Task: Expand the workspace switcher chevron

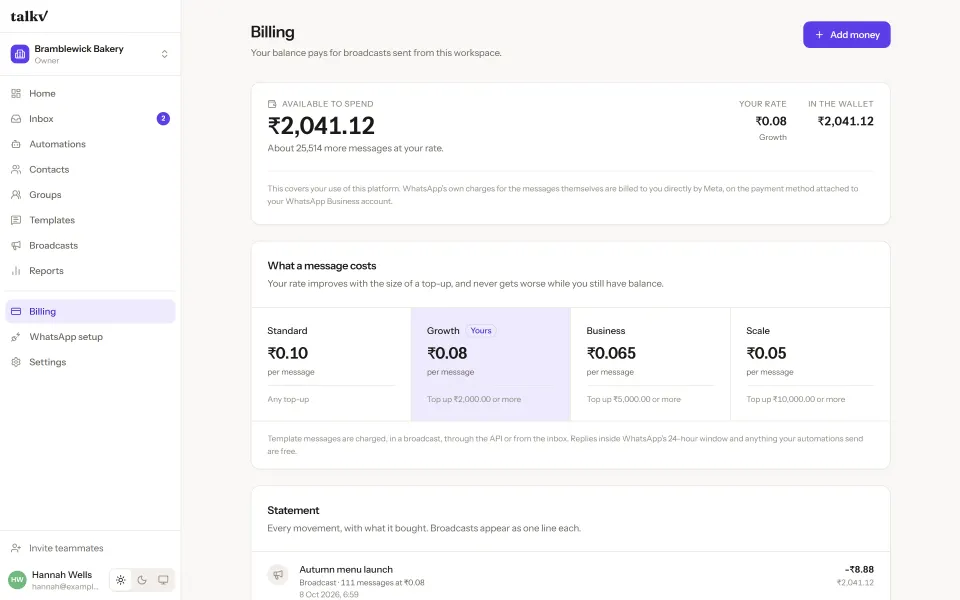Action: tap(164, 54)
